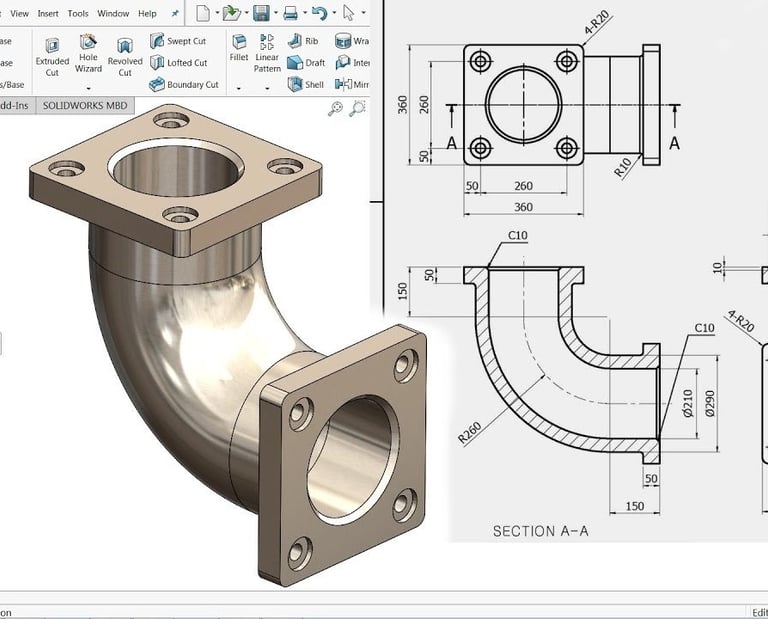Open the Help menu
The image size is (768, 619).
(147, 14)
